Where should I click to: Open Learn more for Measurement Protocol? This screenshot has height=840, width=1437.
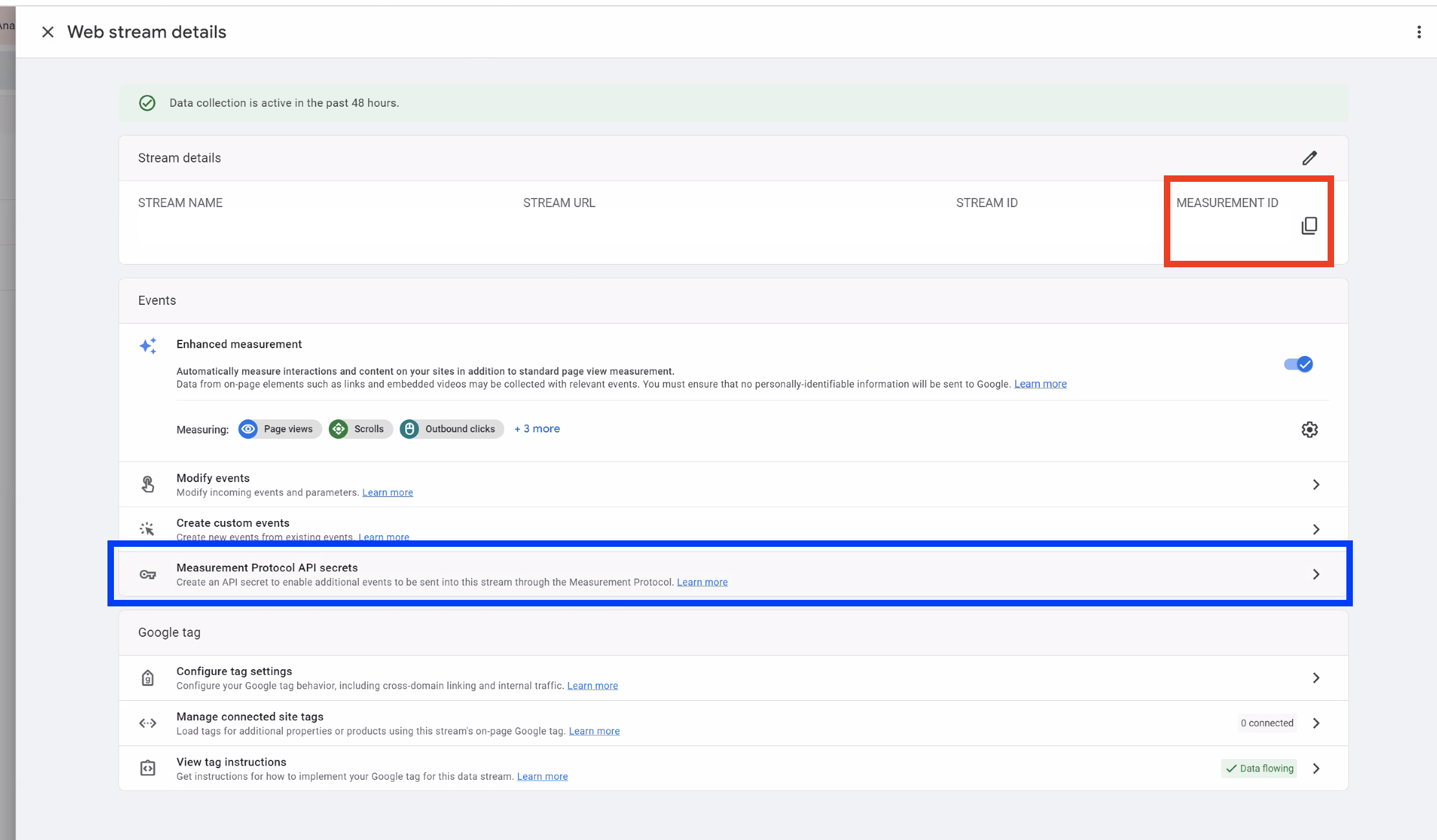pyautogui.click(x=702, y=582)
